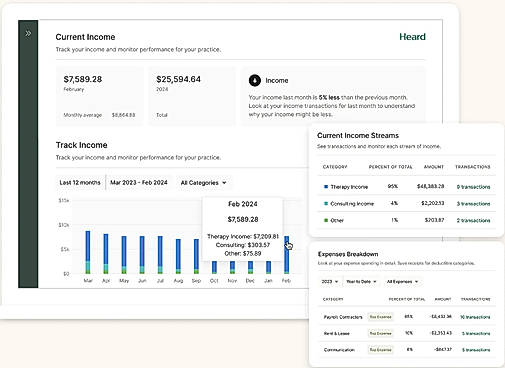The width and height of the screenshot is (505, 368).
Task: Click the Feb bar in income chart
Action: coord(287,255)
